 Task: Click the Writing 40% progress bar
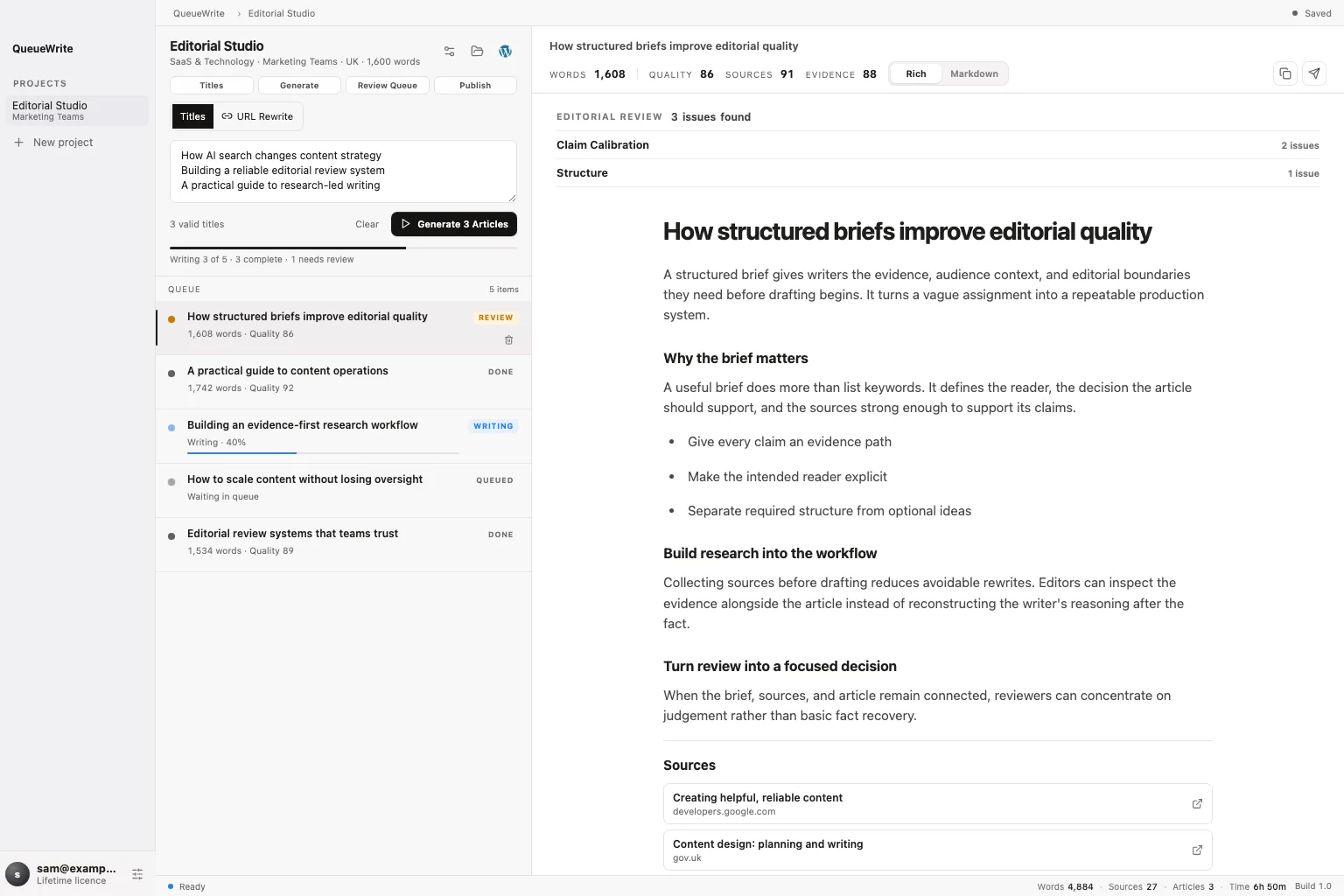pos(323,453)
